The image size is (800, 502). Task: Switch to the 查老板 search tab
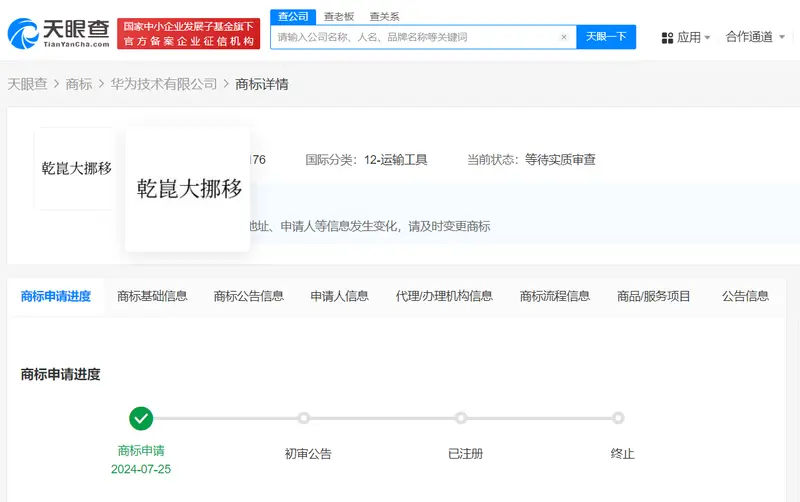coord(339,16)
